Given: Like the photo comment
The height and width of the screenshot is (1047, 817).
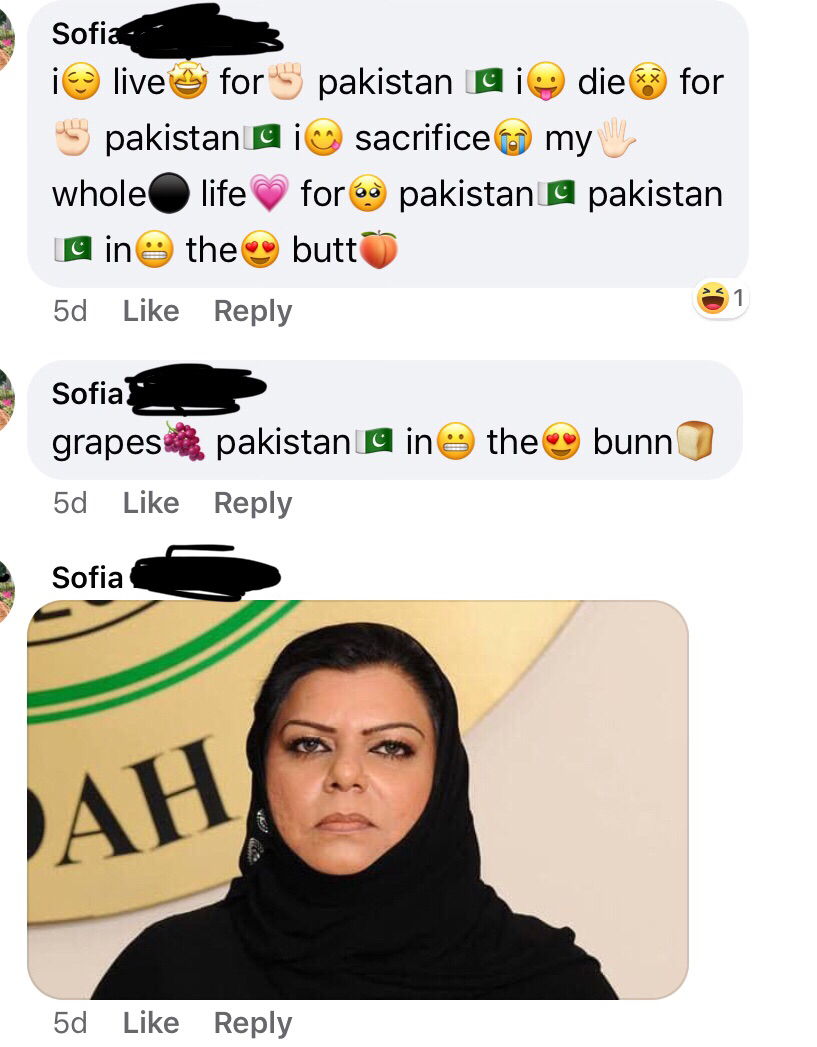Looking at the screenshot, I should 151,1023.
